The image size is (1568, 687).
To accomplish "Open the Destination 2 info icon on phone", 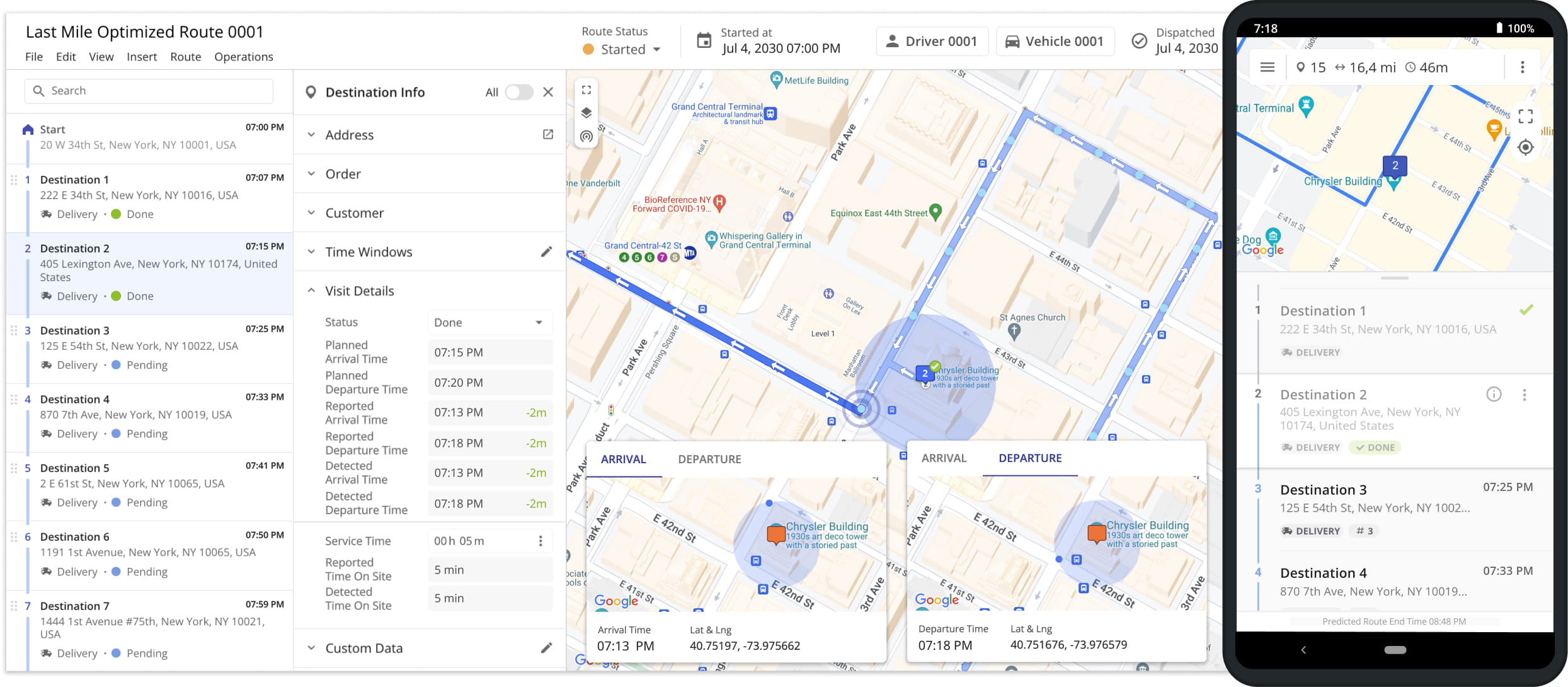I will (x=1494, y=395).
